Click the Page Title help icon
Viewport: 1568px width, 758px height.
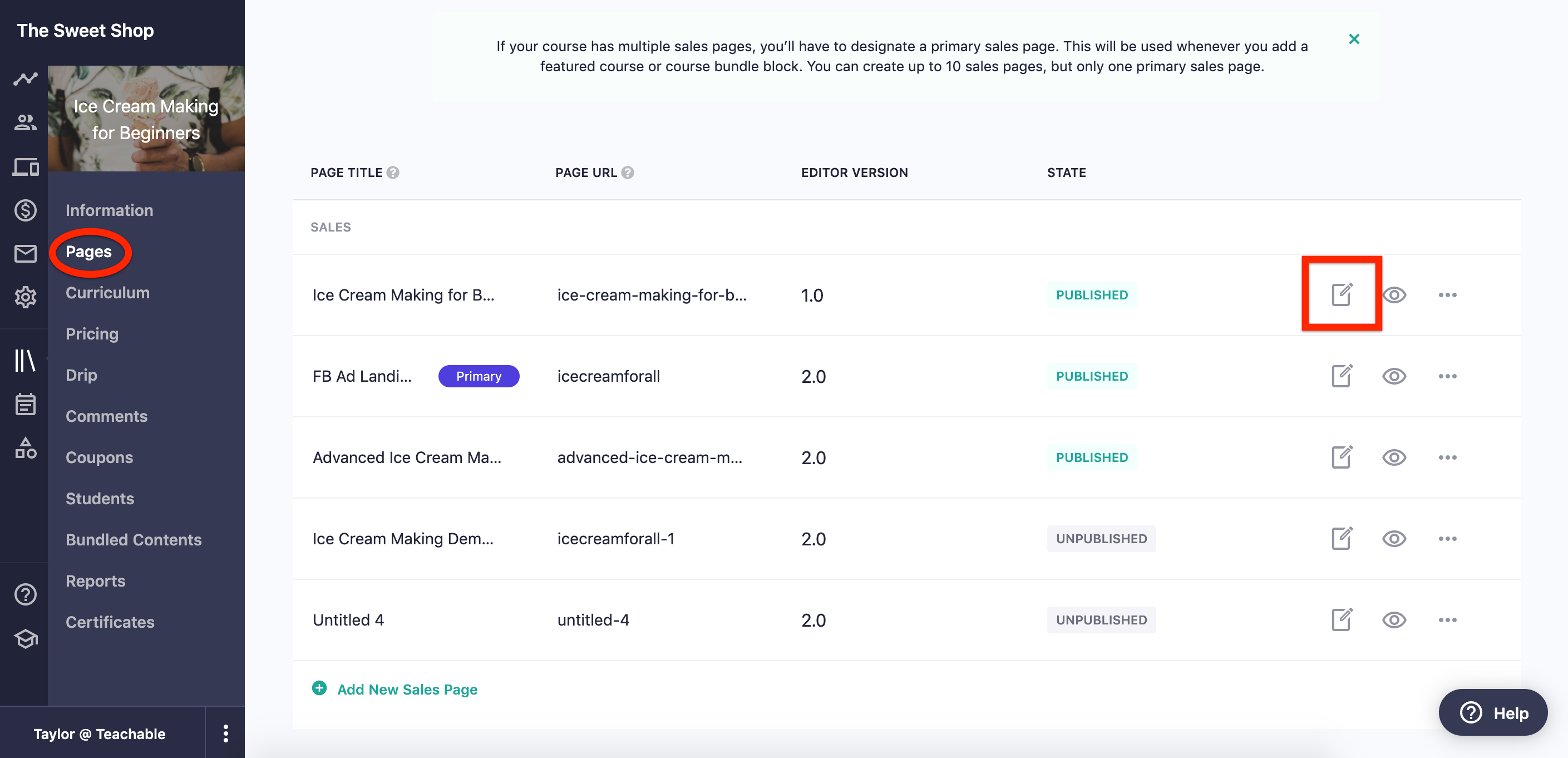pos(393,173)
